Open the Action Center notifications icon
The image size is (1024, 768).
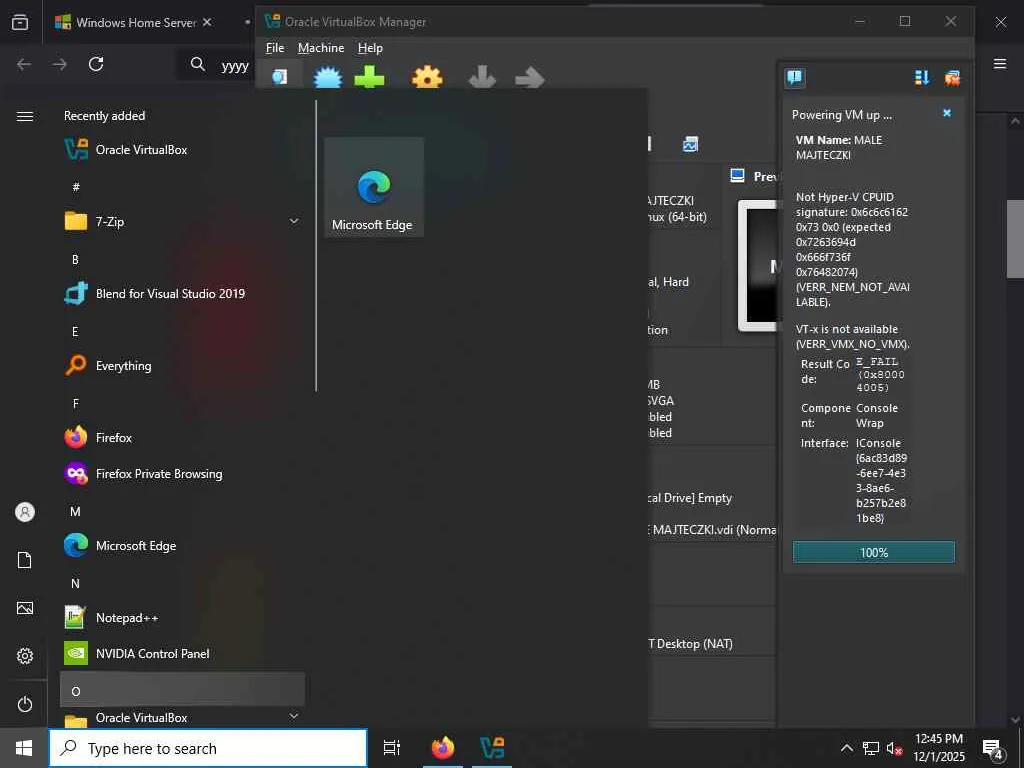pyautogui.click(x=993, y=750)
